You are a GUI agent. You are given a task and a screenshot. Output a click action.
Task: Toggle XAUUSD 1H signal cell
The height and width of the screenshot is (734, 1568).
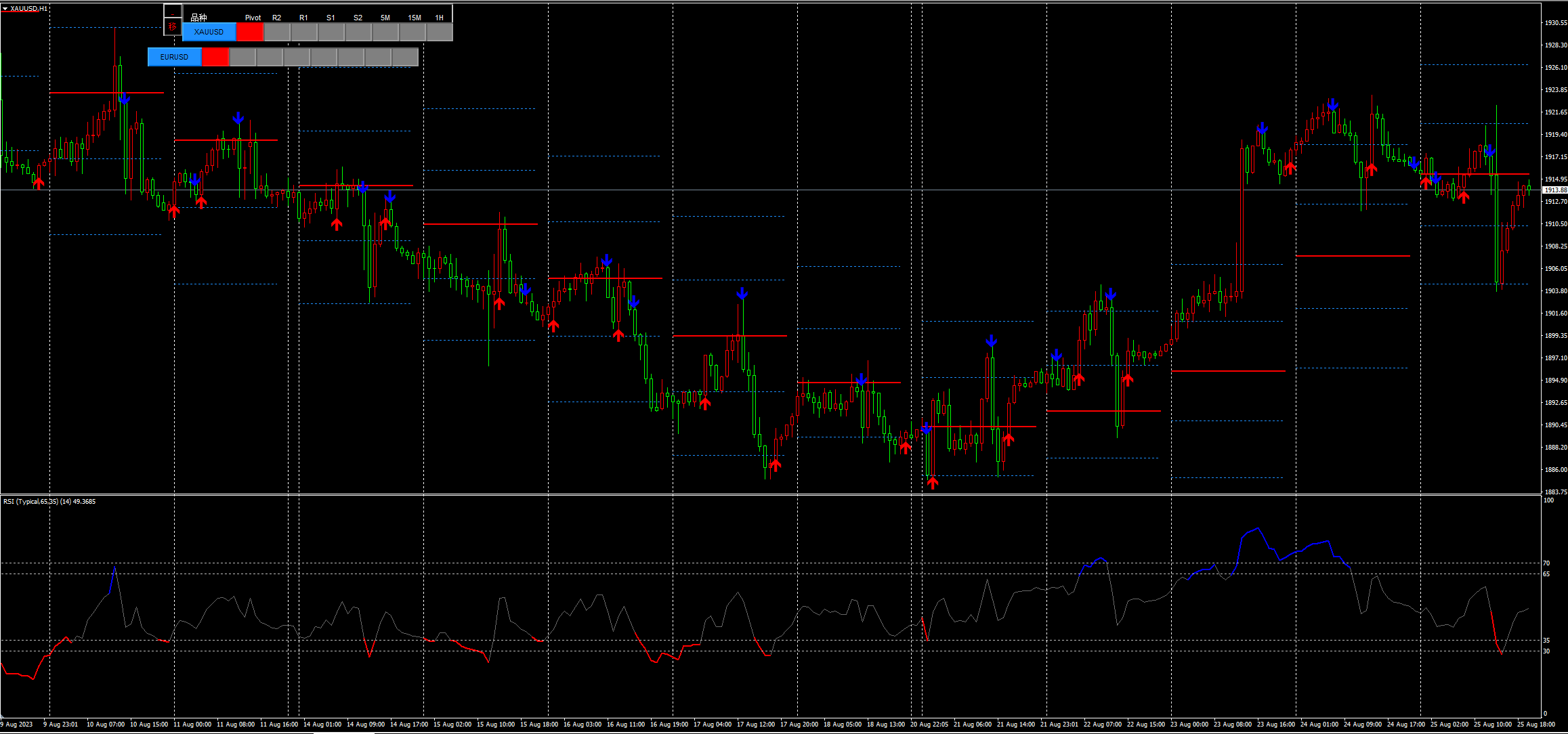(439, 32)
